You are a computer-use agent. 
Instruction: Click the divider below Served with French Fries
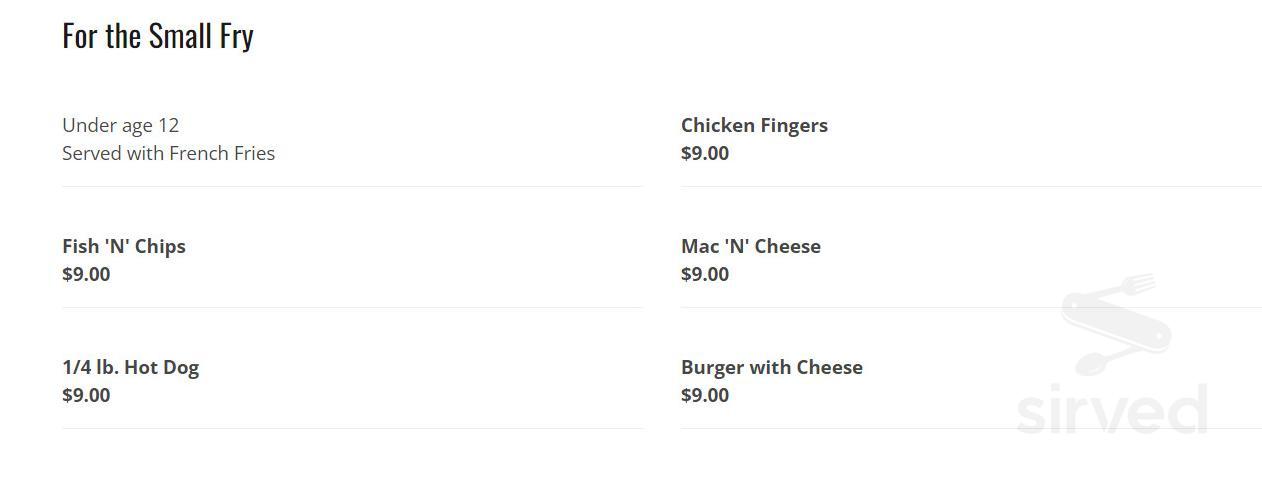[x=352, y=186]
